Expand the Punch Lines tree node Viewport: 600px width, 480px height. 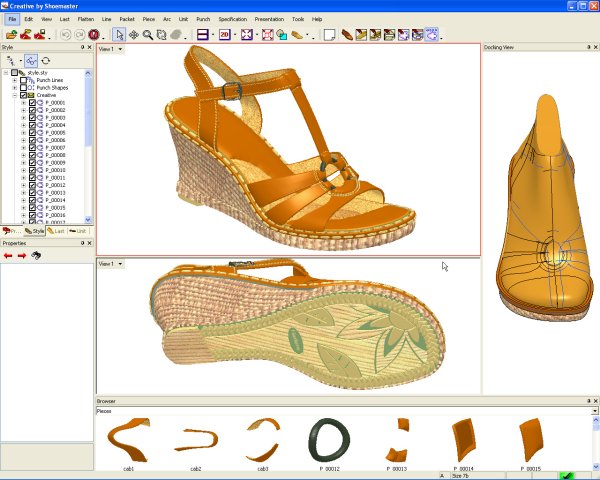coord(15,80)
